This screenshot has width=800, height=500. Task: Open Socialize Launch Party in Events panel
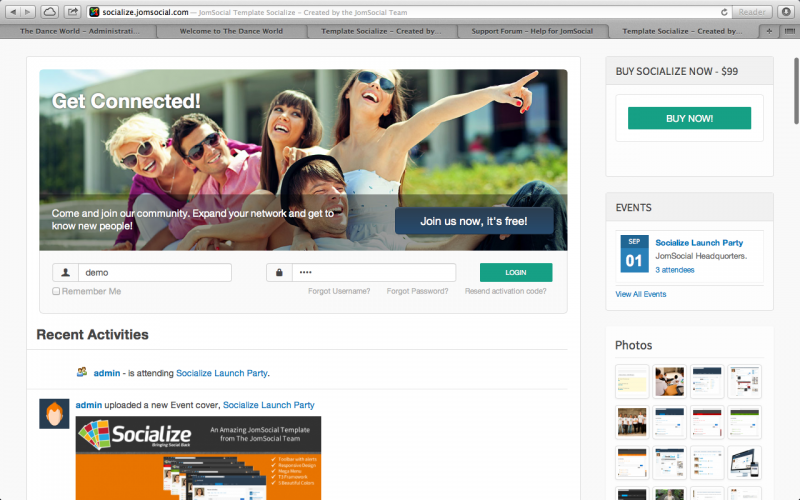pos(699,243)
